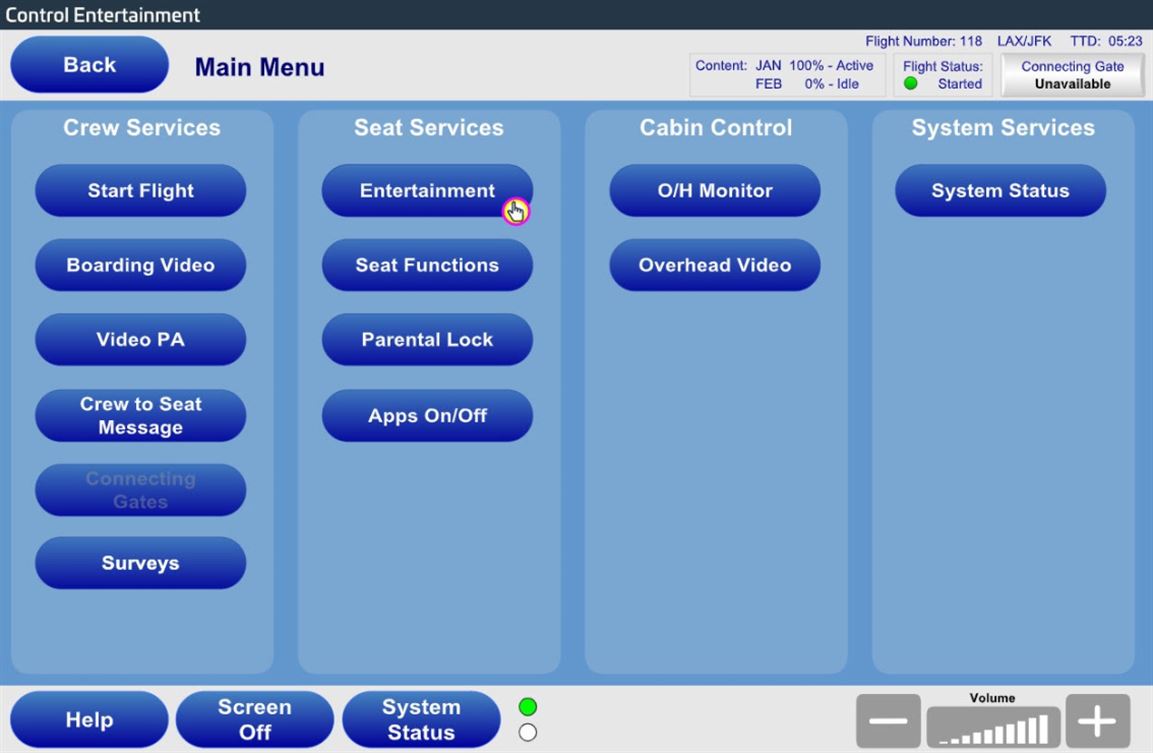Open the Parental Lock settings
The width and height of the screenshot is (1153, 753).
coord(427,340)
